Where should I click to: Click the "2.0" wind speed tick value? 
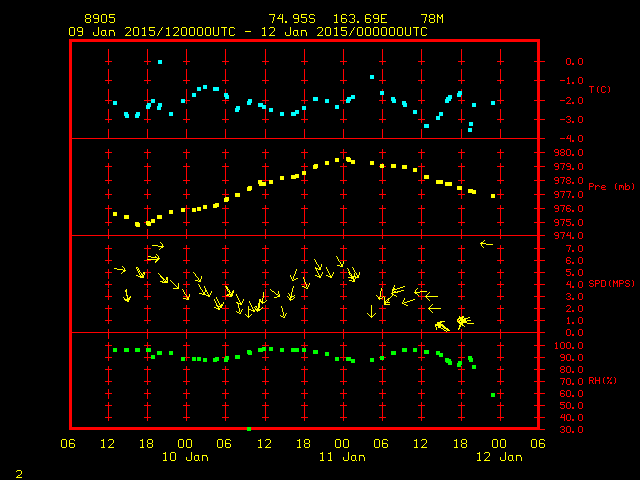(574, 309)
